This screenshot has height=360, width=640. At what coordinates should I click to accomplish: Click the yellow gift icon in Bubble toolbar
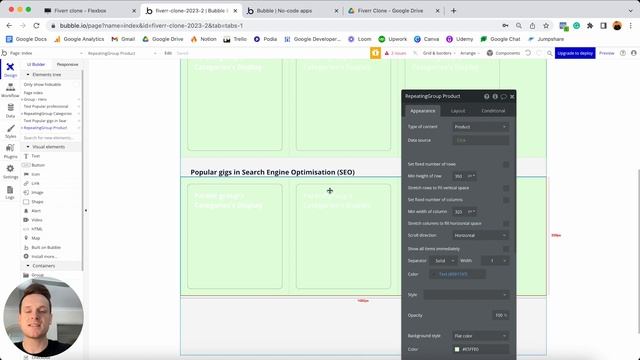(376, 53)
